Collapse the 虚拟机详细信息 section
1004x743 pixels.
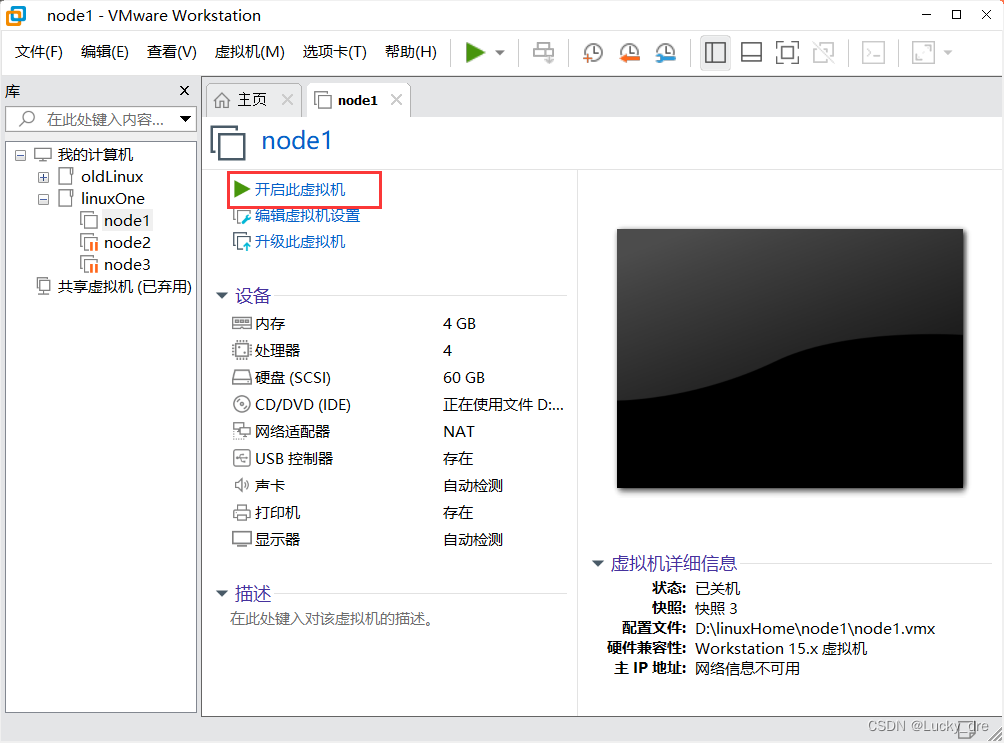pyautogui.click(x=597, y=564)
